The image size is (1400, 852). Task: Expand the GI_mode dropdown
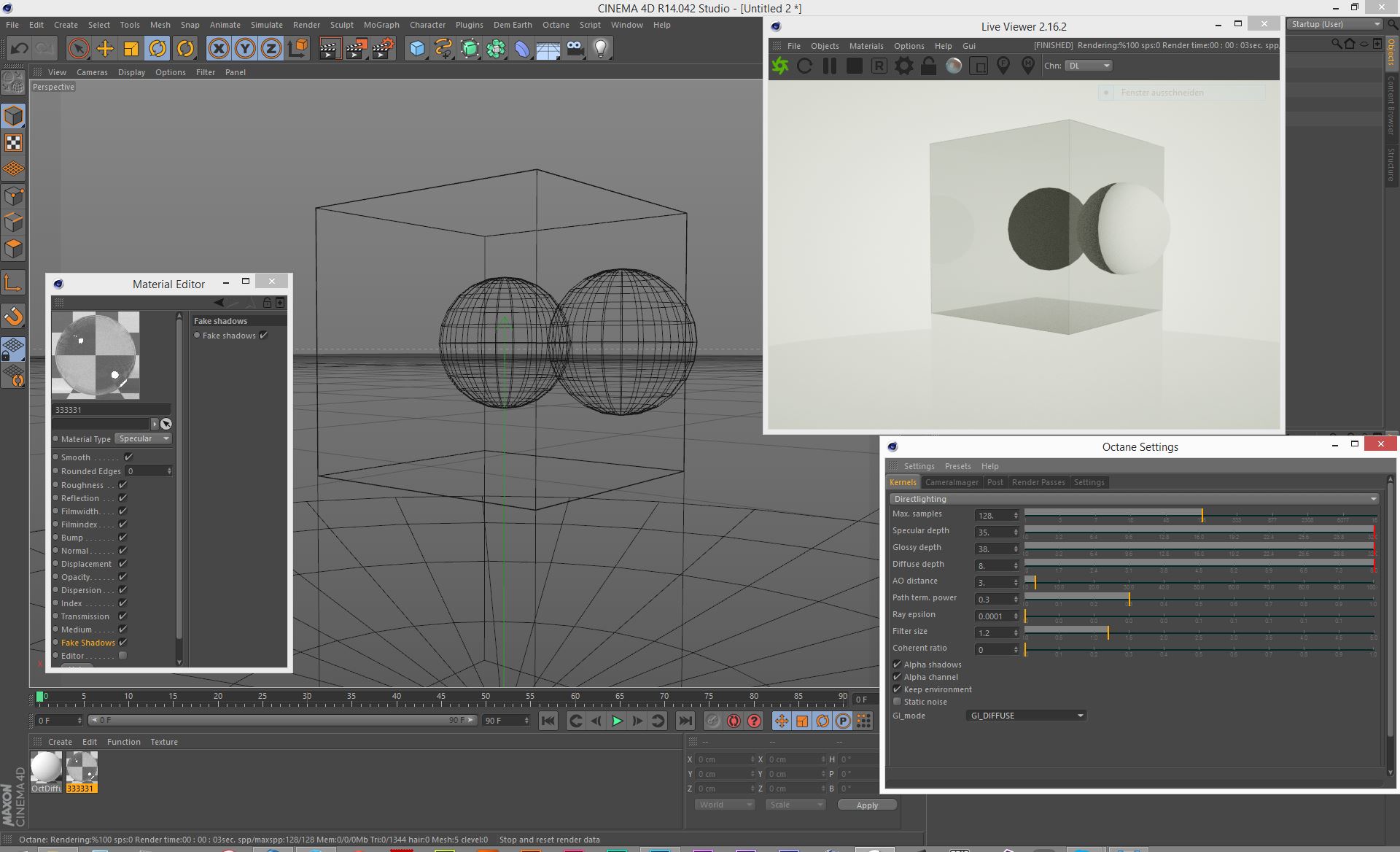point(1026,716)
